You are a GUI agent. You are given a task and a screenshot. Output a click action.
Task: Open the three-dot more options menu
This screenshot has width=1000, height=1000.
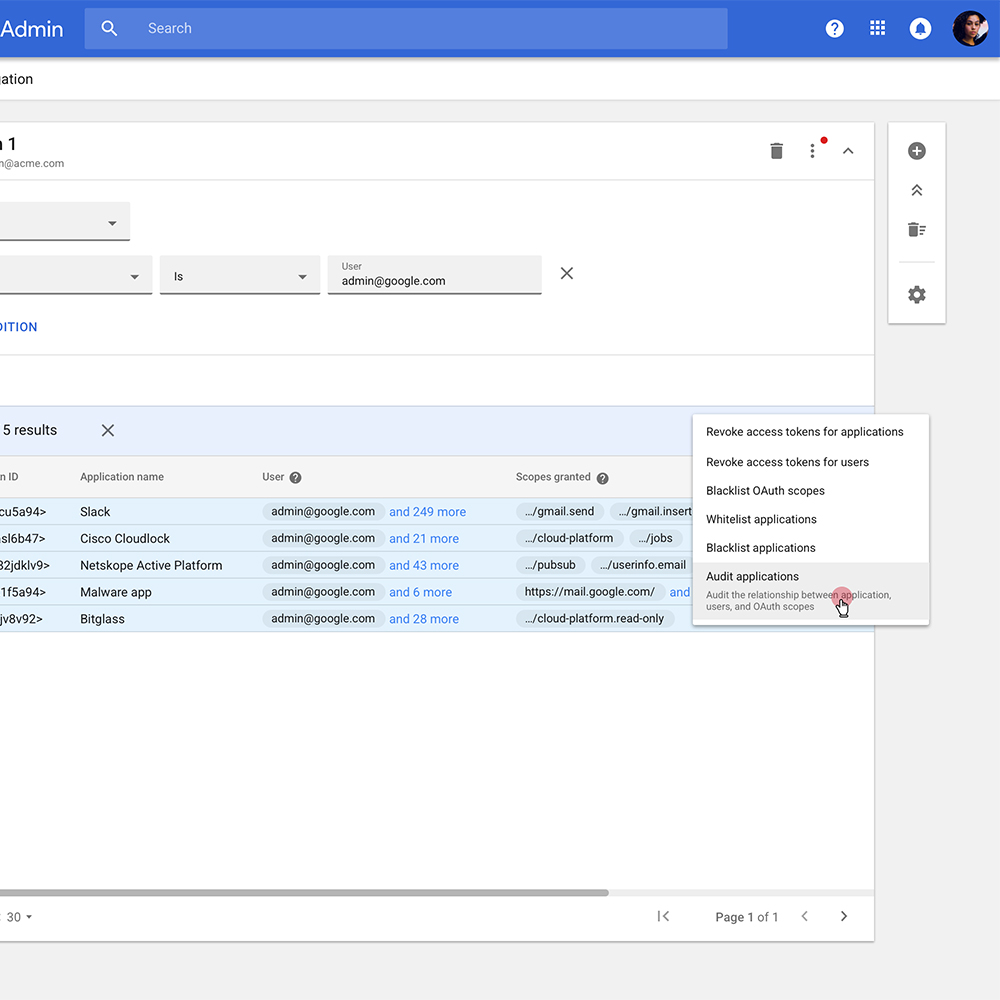812,151
